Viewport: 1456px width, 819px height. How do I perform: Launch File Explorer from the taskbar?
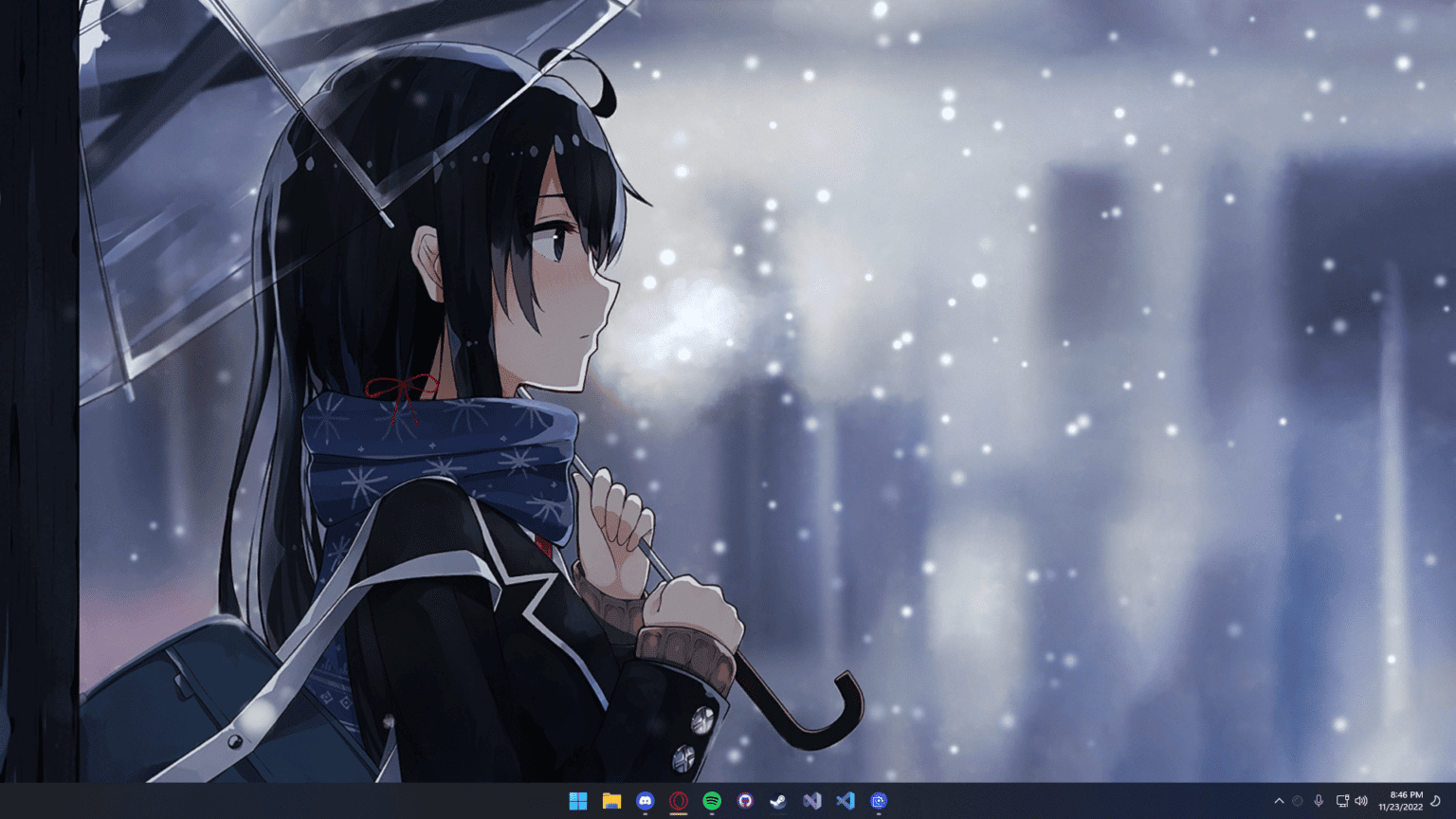pyautogui.click(x=611, y=801)
